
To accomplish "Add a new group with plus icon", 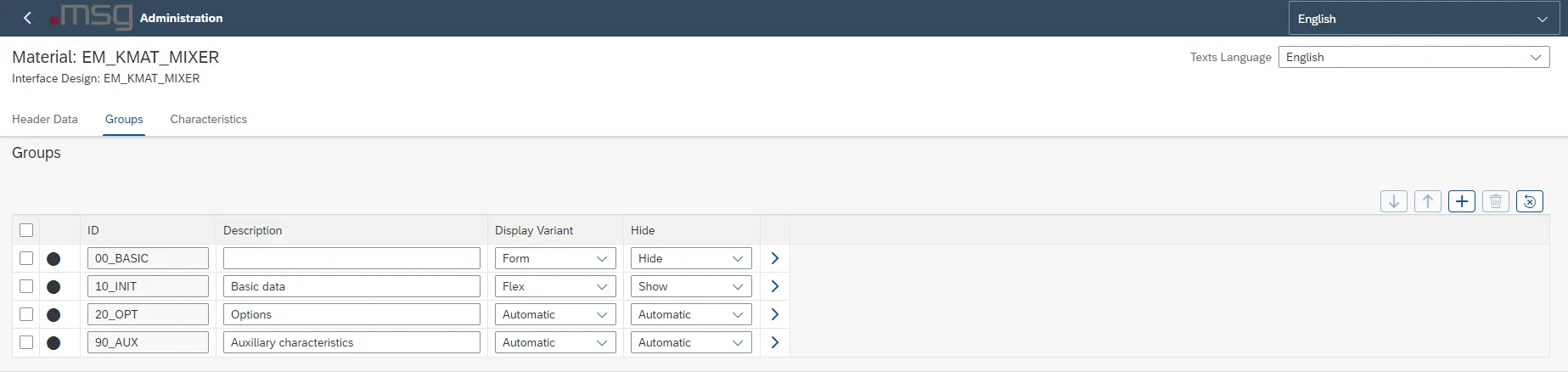I will [1461, 201].
